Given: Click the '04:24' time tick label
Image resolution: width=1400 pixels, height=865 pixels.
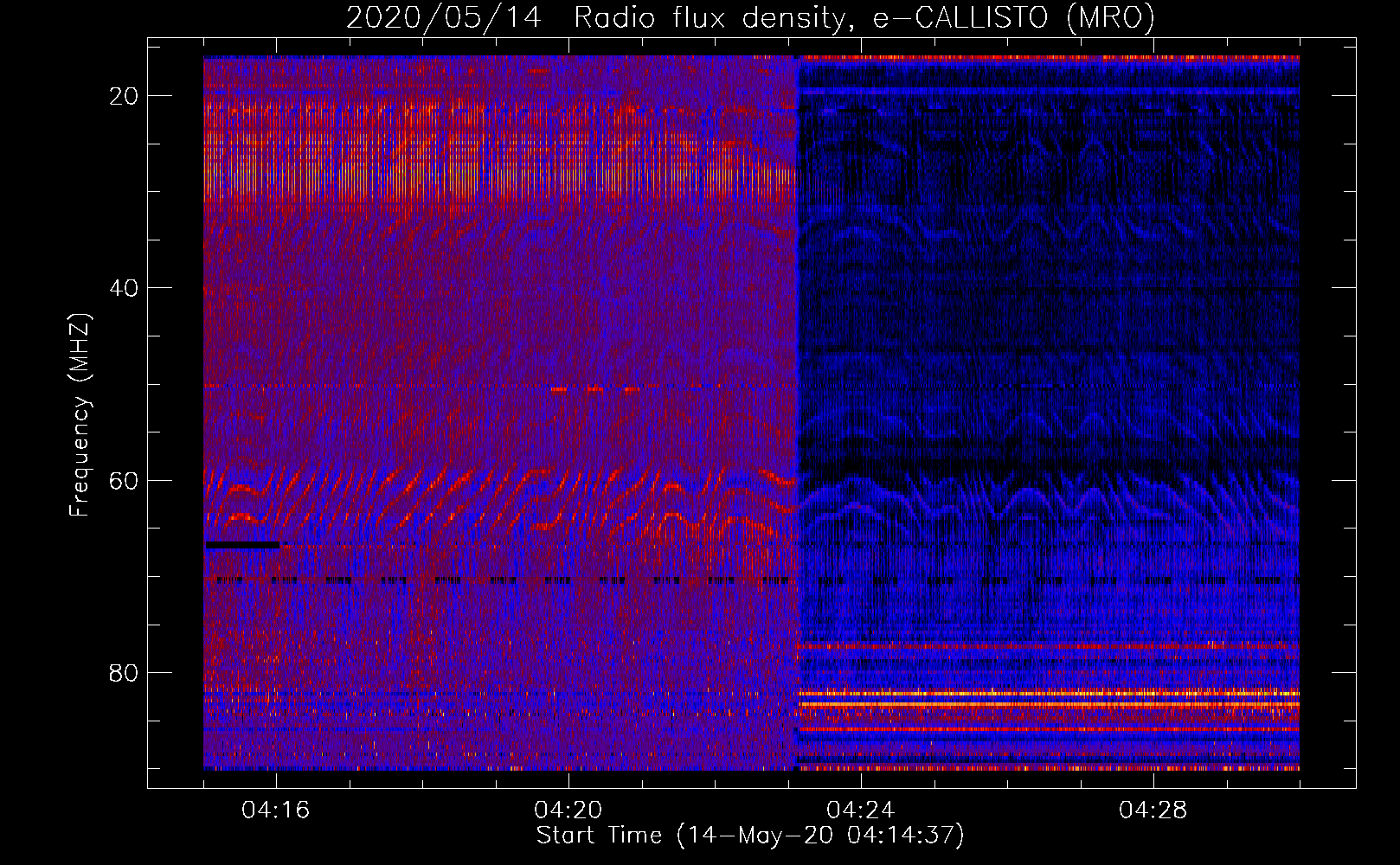Looking at the screenshot, I should 861,811.
